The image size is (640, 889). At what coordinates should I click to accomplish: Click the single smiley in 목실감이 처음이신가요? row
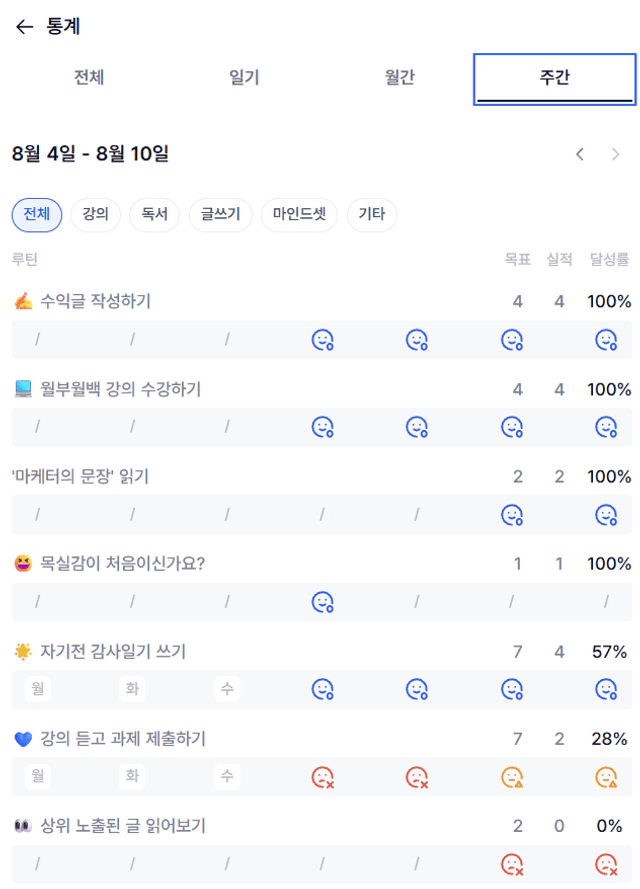[323, 602]
